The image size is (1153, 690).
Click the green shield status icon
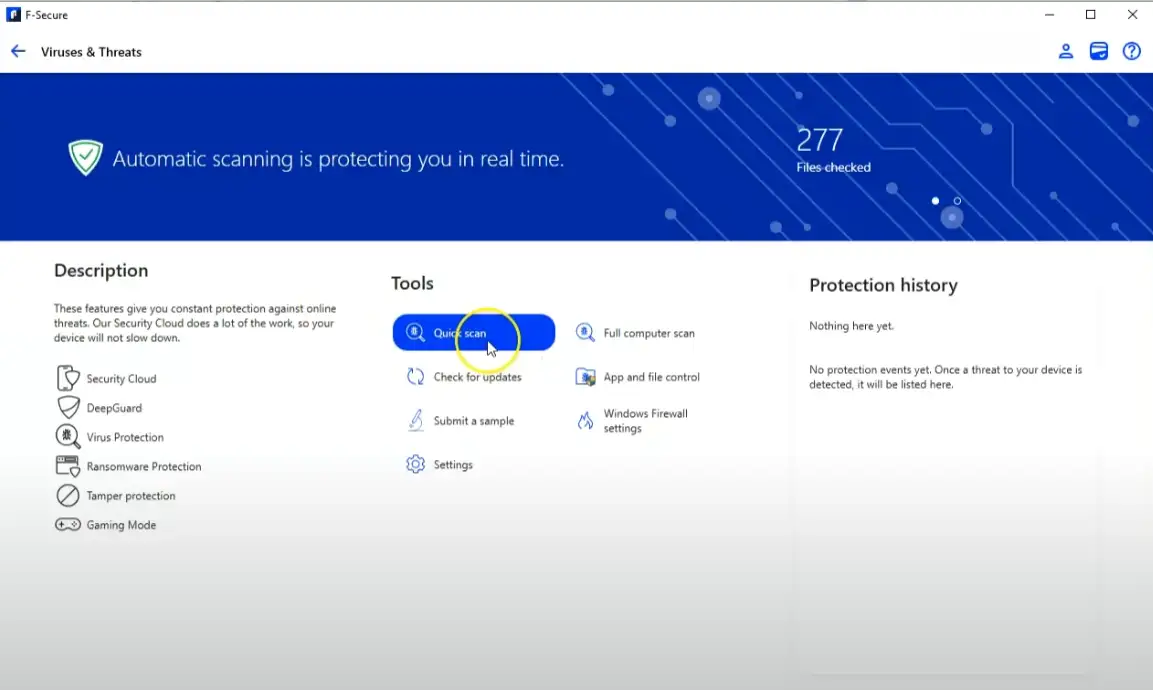pyautogui.click(x=86, y=158)
